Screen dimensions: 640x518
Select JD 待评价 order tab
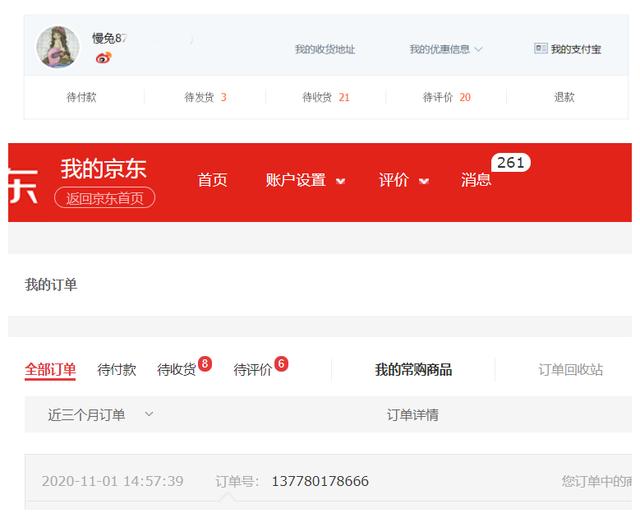click(x=253, y=370)
